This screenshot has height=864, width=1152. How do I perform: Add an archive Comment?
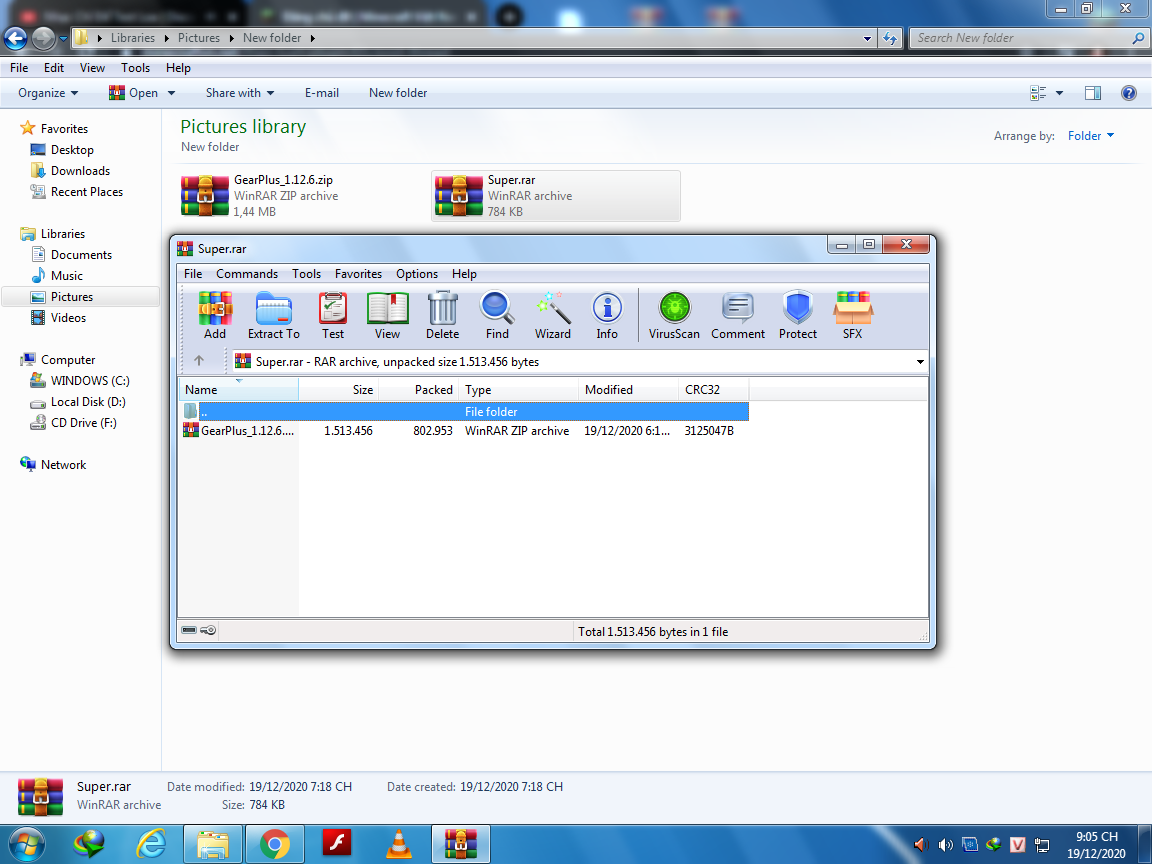click(x=738, y=315)
